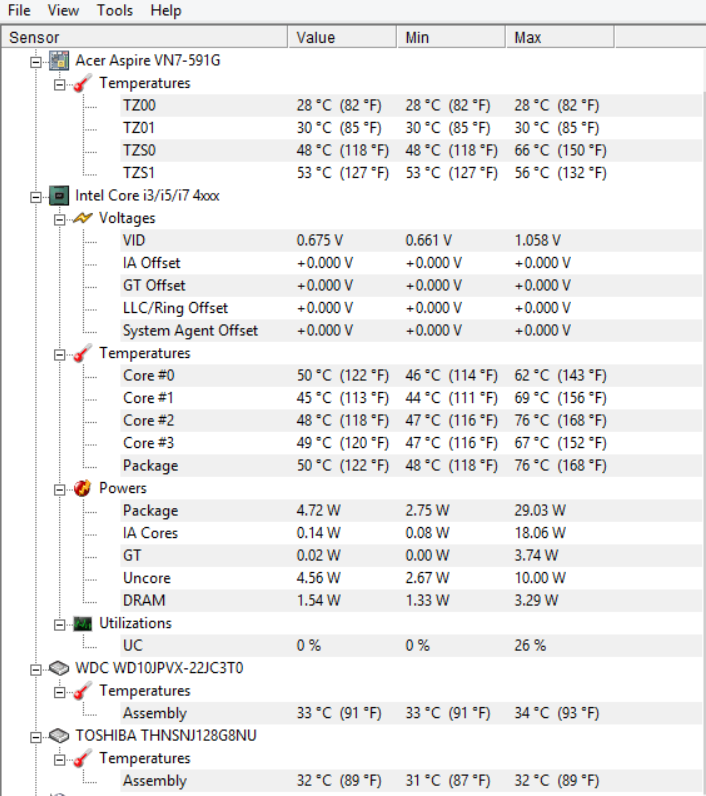
Task: Click the Intel Core processor chip icon
Action: coord(59,195)
